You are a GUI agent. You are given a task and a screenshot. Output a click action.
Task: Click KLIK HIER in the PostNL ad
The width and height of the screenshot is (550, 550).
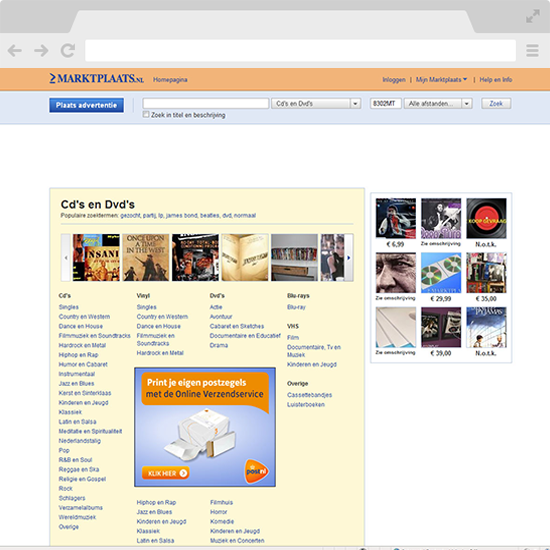(x=166, y=473)
